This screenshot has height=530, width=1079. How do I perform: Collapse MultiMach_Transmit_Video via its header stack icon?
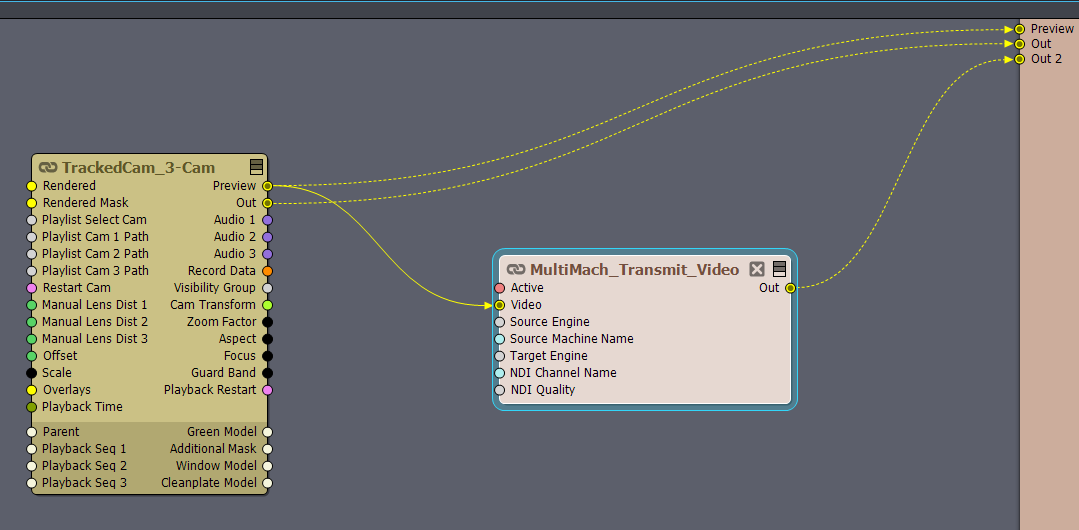pos(779,269)
